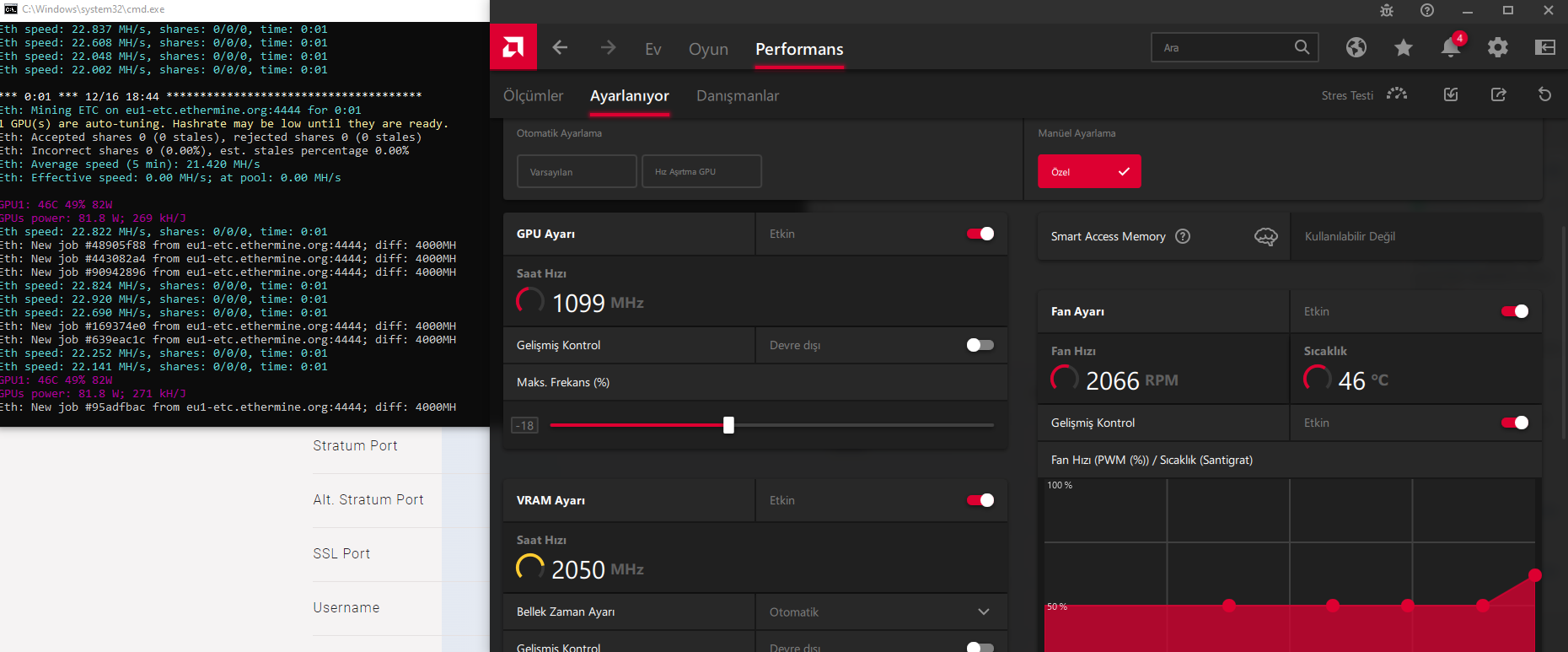
Task: Click Username in the background page
Action: click(x=346, y=607)
